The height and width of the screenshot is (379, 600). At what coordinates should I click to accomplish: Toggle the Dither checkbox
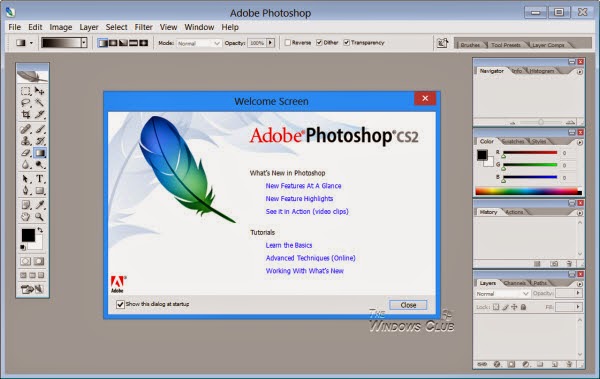[x=319, y=42]
